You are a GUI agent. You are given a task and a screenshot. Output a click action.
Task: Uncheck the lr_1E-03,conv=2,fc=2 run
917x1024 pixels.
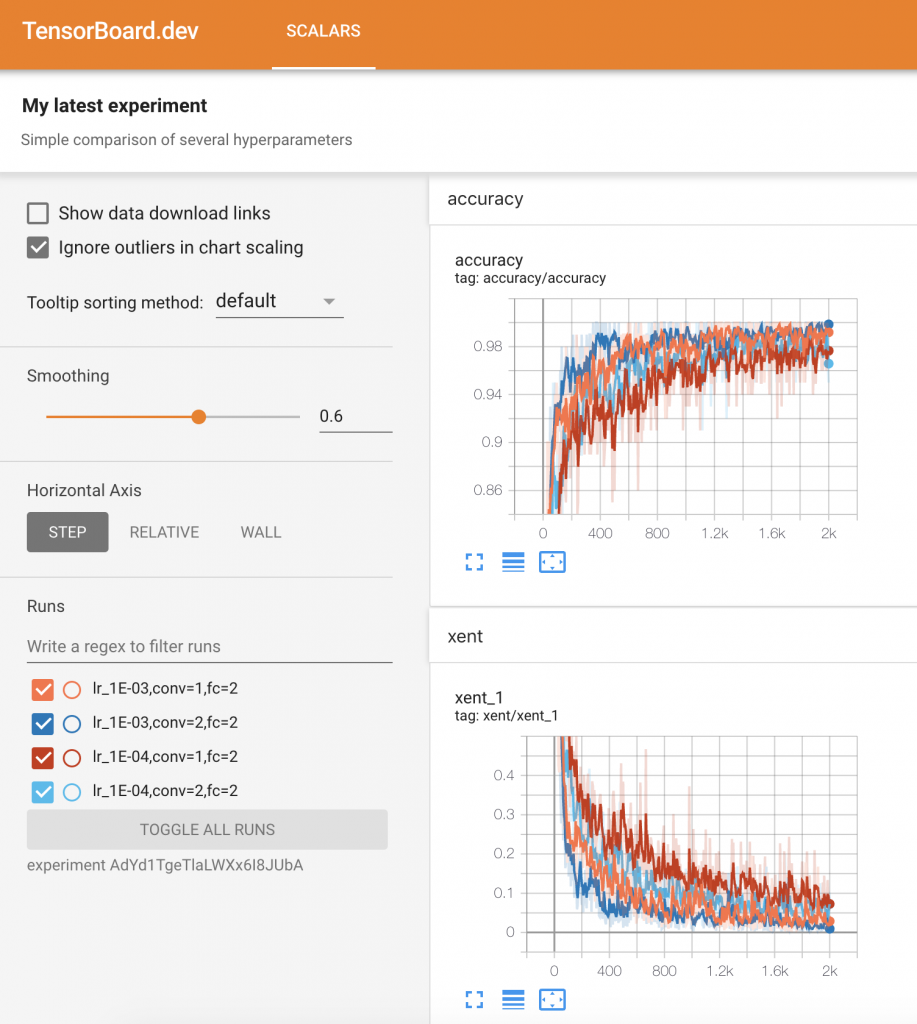(41, 724)
